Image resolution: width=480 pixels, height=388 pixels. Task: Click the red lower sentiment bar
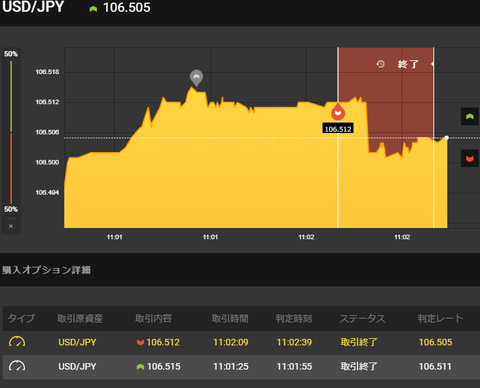(x=11, y=168)
